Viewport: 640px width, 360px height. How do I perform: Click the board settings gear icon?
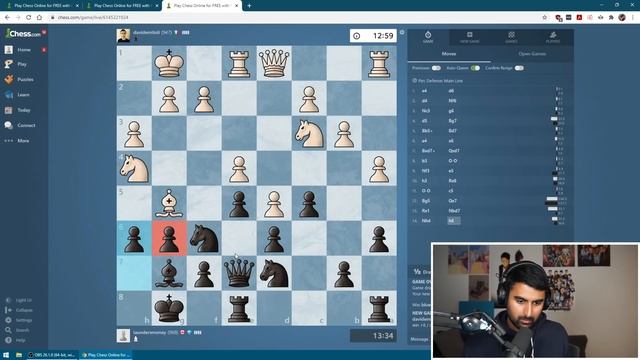click(x=402, y=32)
